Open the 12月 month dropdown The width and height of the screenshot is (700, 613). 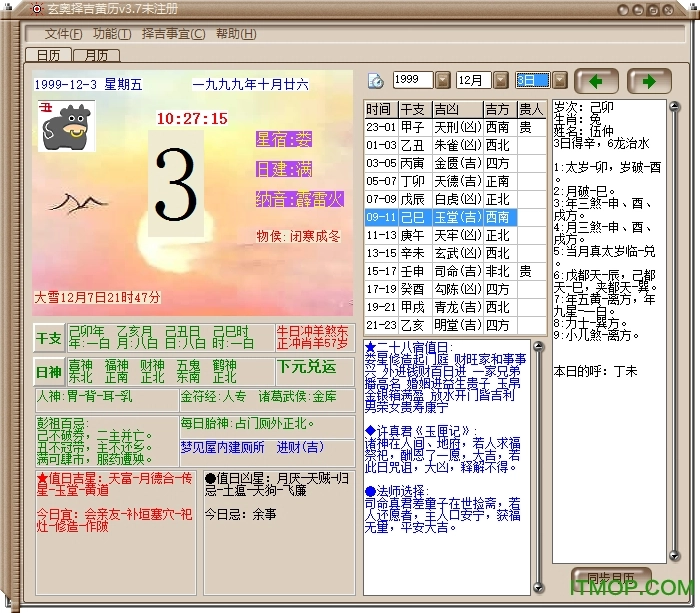[500, 80]
